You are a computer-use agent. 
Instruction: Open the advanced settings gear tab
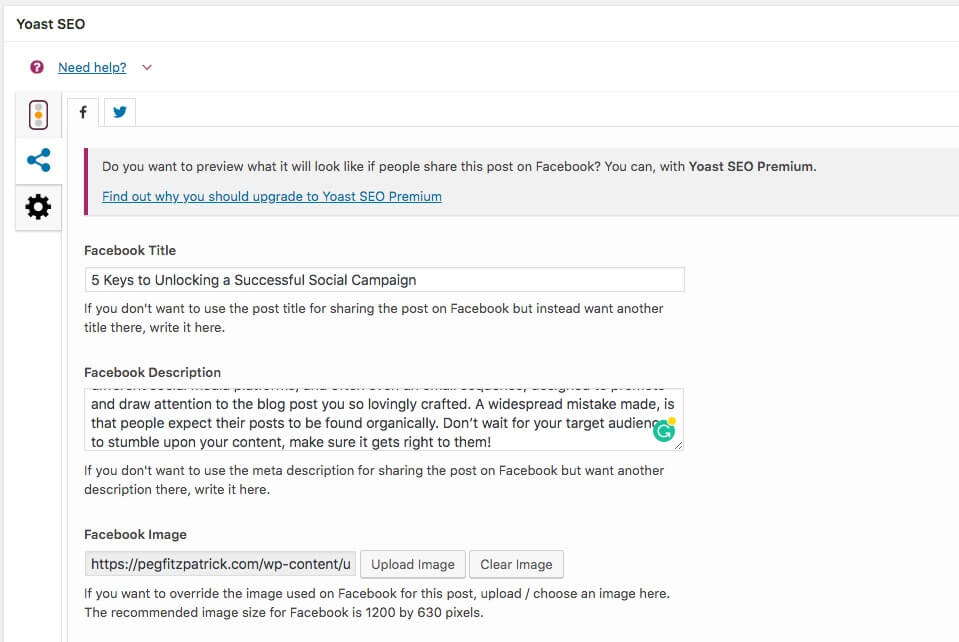coord(39,207)
